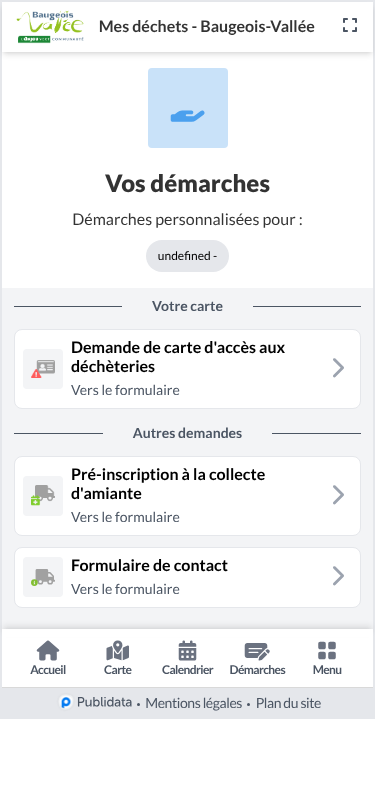Open Mentions légales link
Screen dimensions: 375x812
[x=194, y=703]
